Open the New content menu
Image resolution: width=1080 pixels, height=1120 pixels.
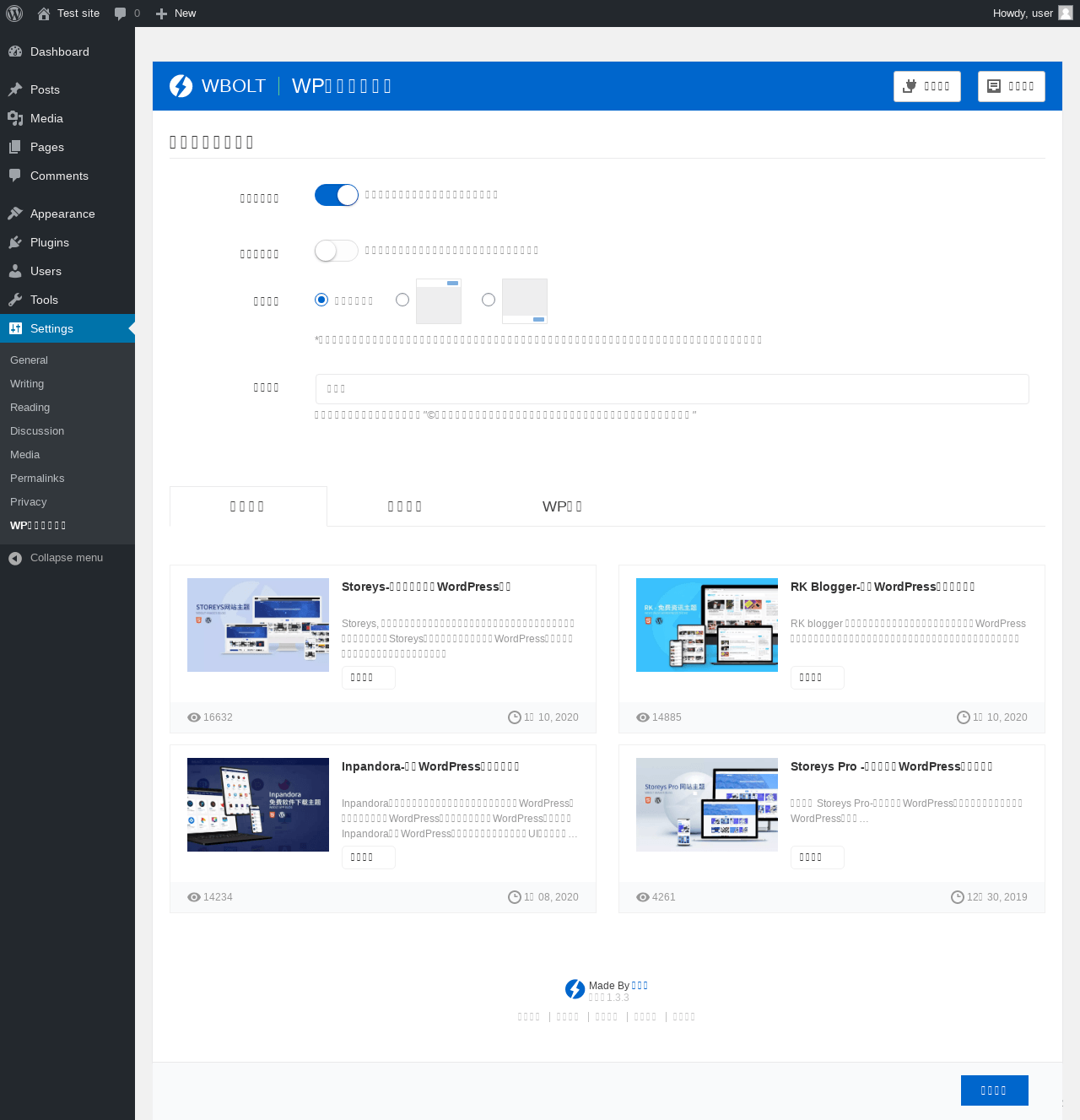pos(176,14)
